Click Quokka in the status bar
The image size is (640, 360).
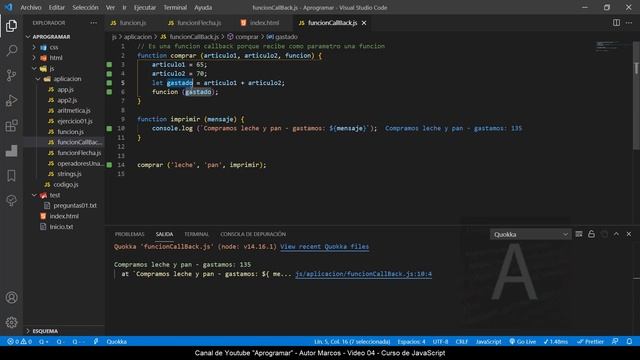[116, 342]
